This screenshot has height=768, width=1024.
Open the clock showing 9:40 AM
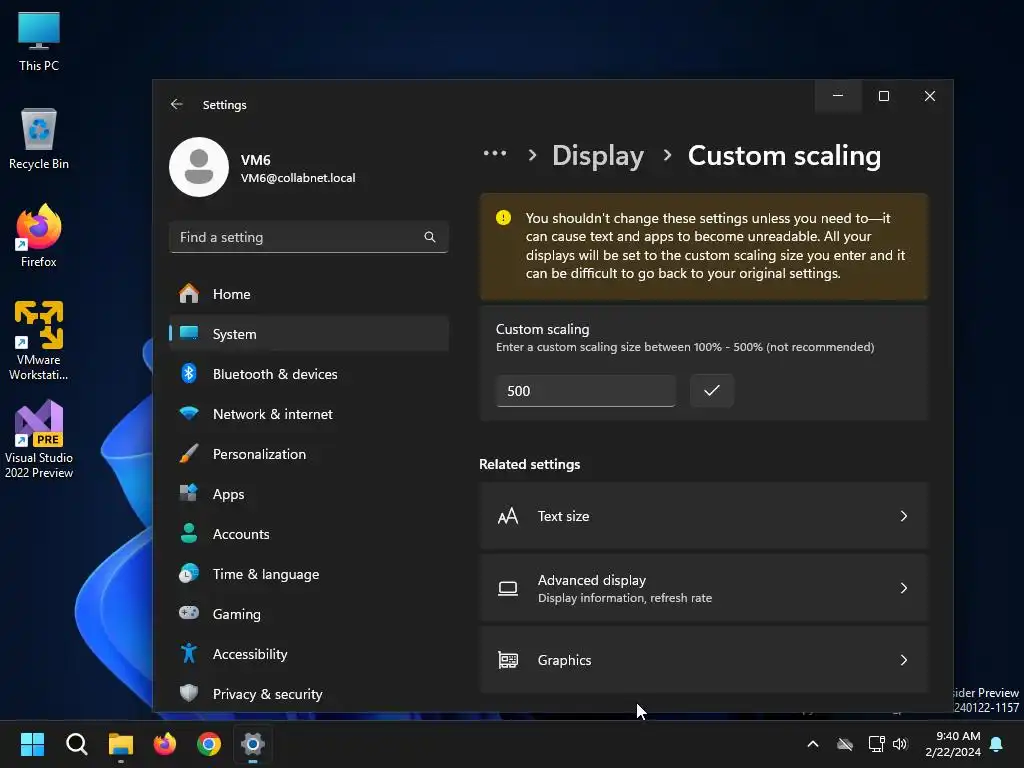(x=953, y=744)
